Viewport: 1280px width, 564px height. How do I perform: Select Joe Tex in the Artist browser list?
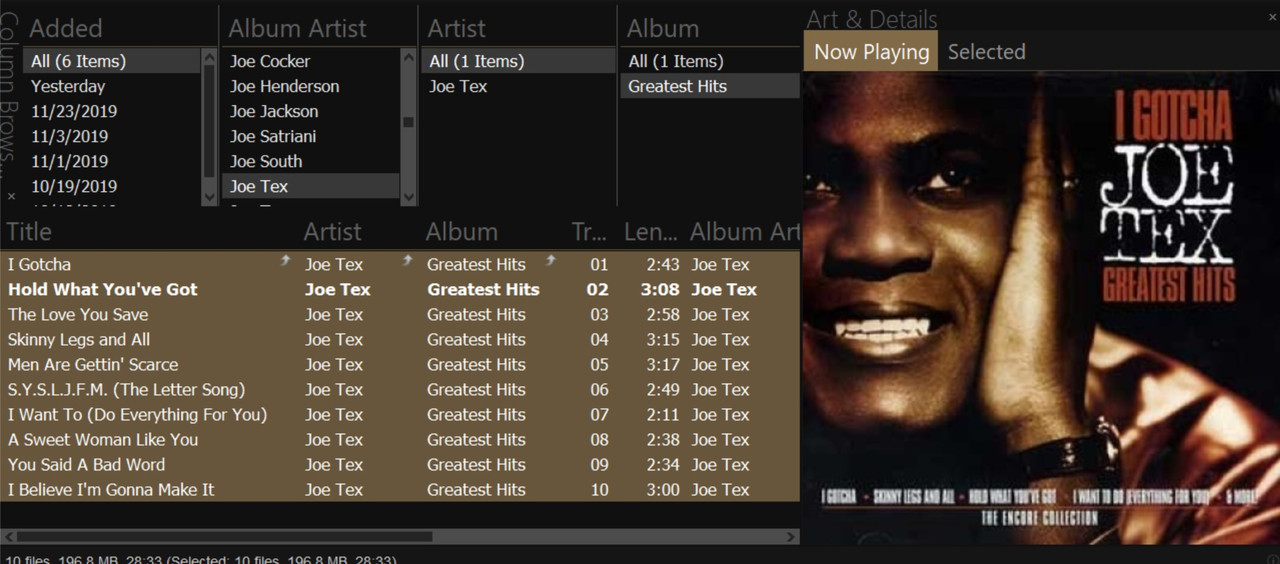(x=518, y=86)
